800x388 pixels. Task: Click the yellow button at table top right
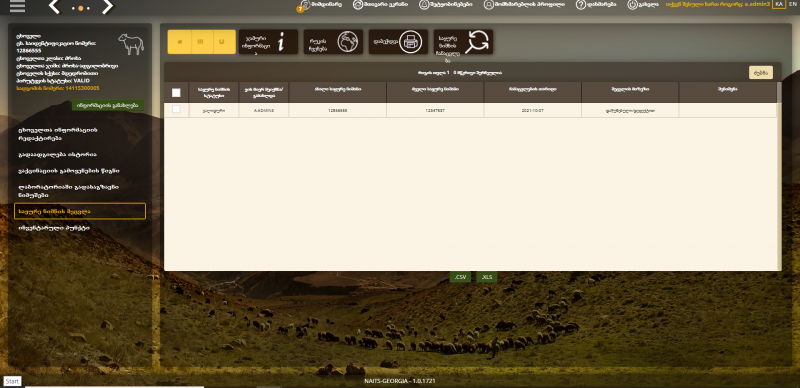pos(761,72)
